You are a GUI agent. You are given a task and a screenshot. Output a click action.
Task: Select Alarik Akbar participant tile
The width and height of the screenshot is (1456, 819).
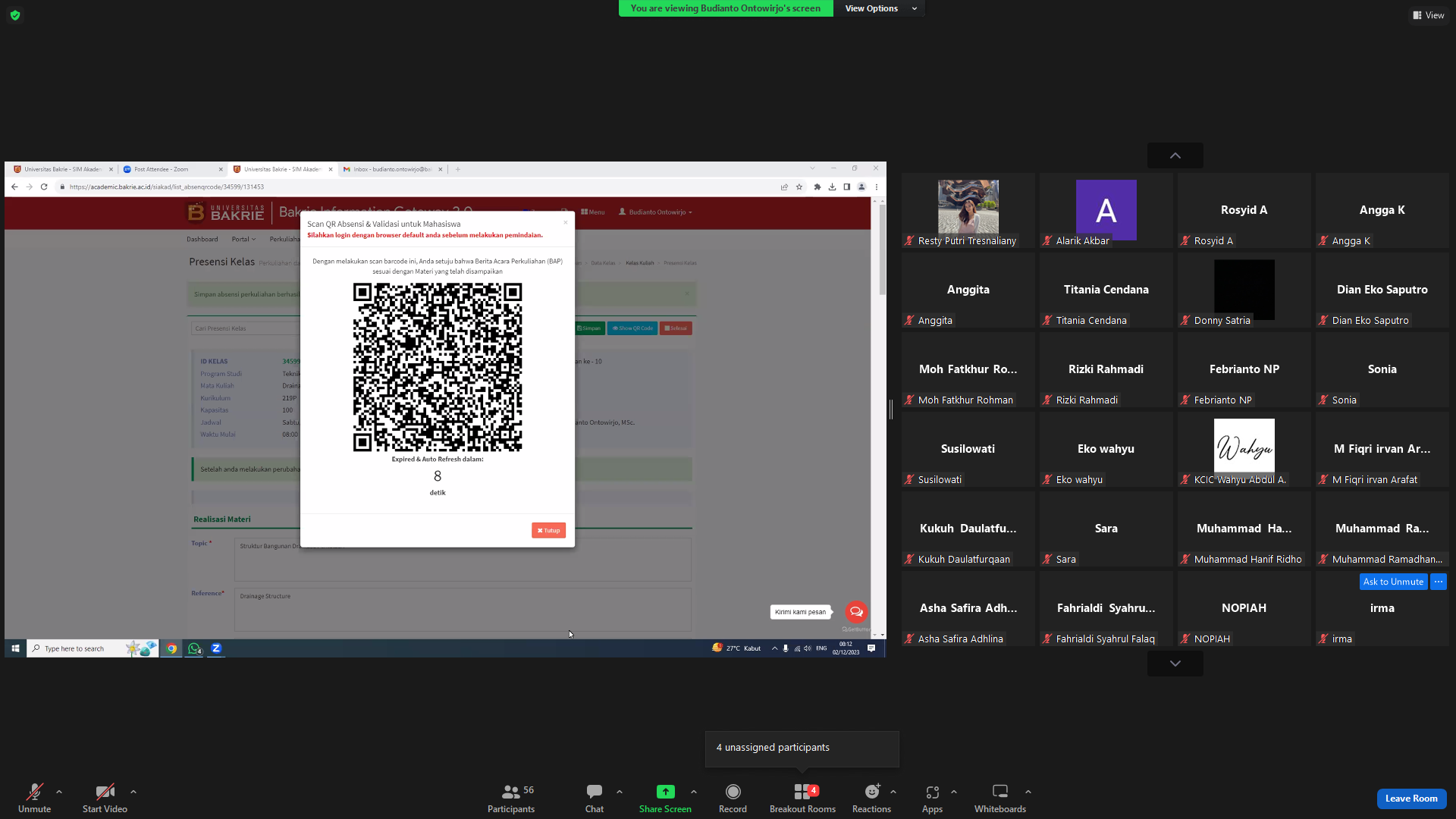1106,210
